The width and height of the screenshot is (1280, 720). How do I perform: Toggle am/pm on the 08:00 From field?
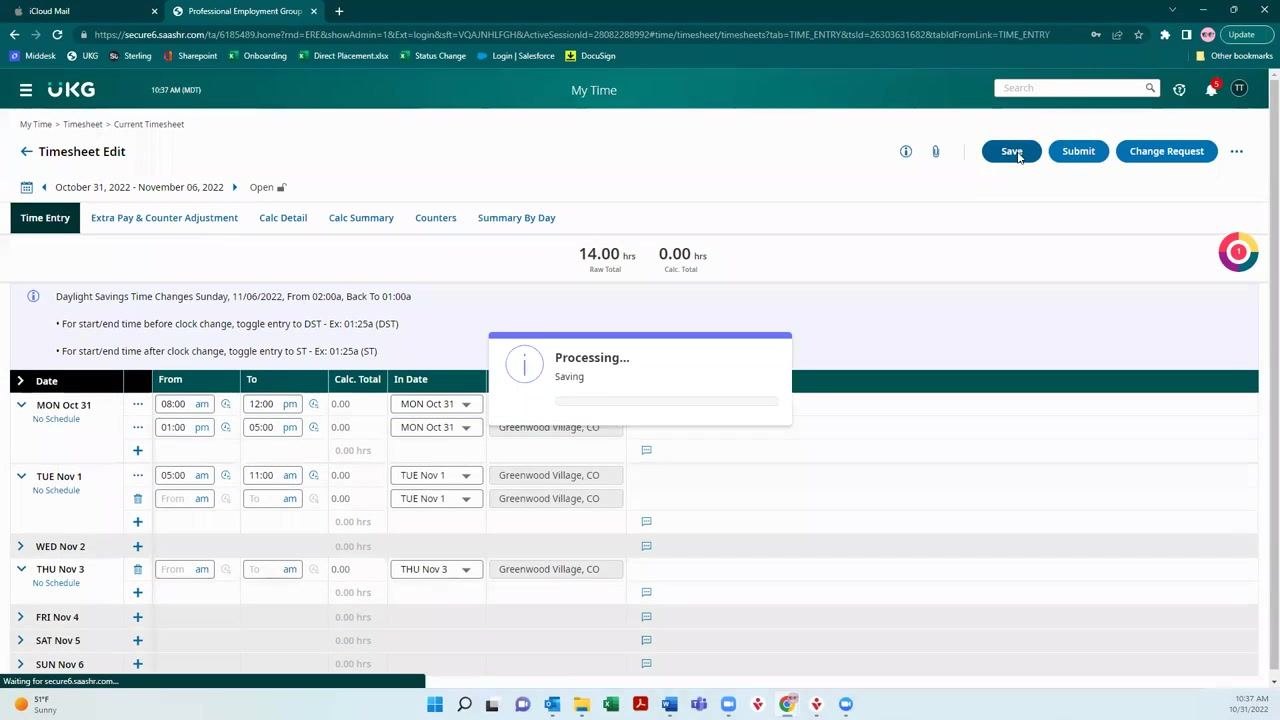[202, 404]
